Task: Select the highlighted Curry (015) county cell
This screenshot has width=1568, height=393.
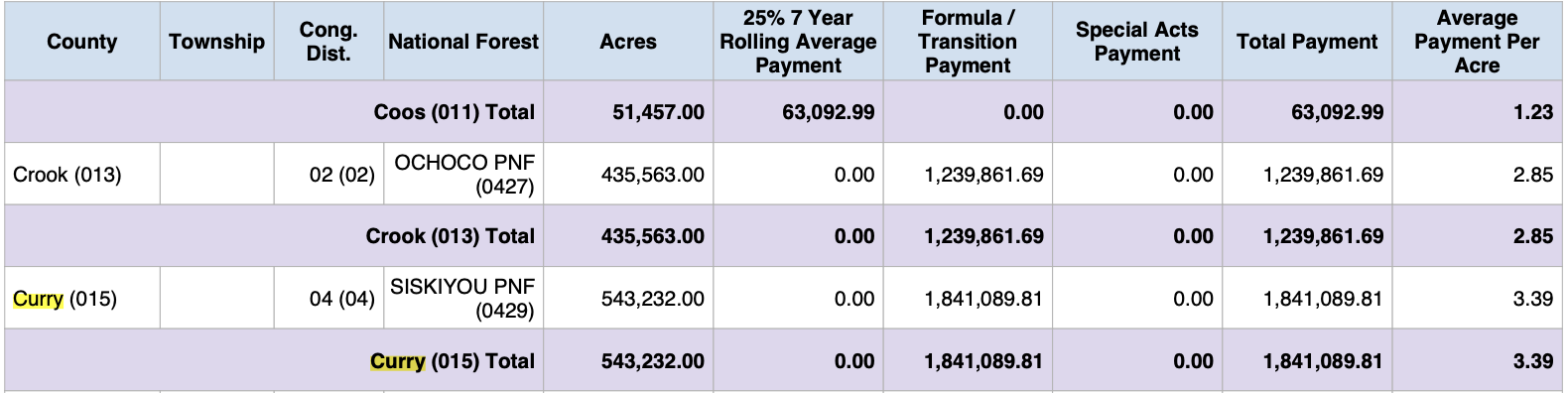Action: (82, 299)
